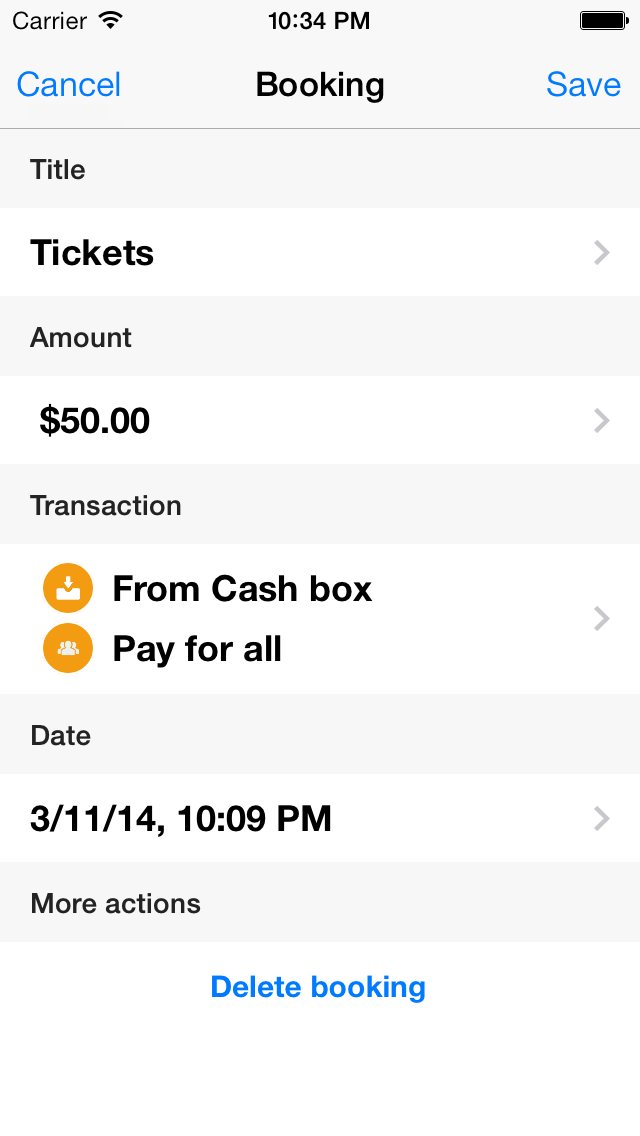The width and height of the screenshot is (640, 1136).
Task: Change the 3/11/14, 10:09 PM date
Action: [x=181, y=819]
